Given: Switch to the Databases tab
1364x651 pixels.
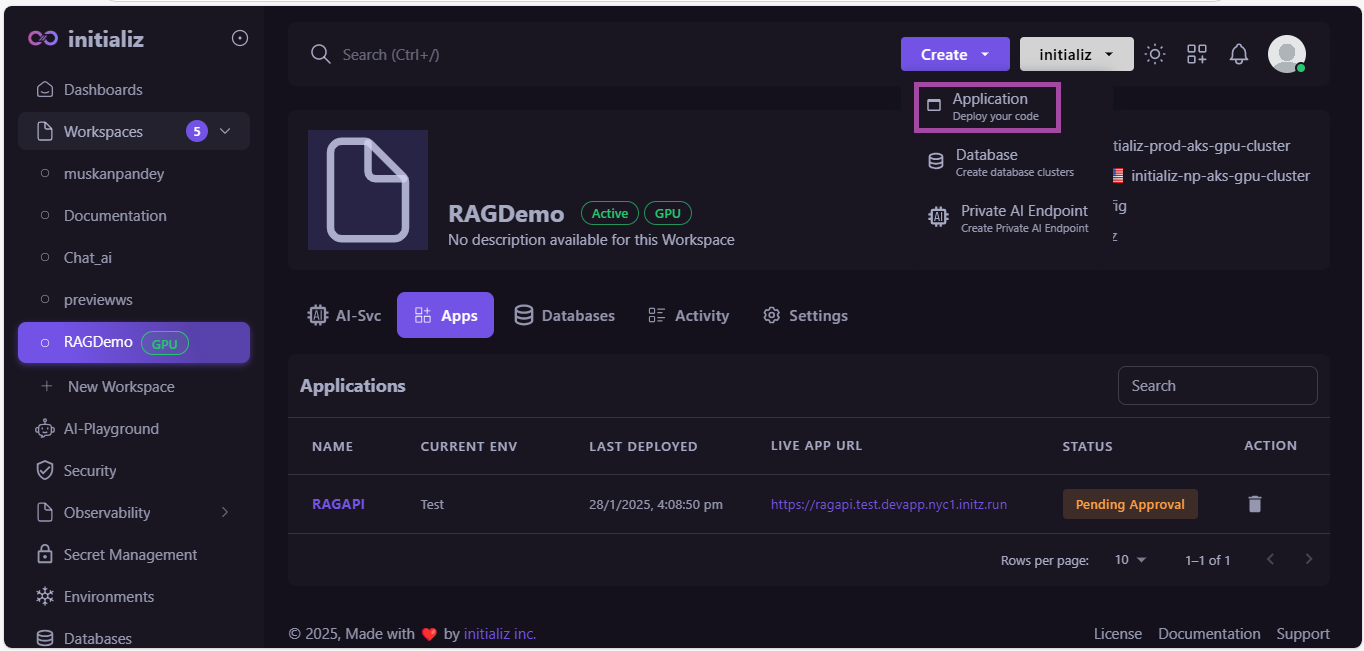Looking at the screenshot, I should [564, 315].
